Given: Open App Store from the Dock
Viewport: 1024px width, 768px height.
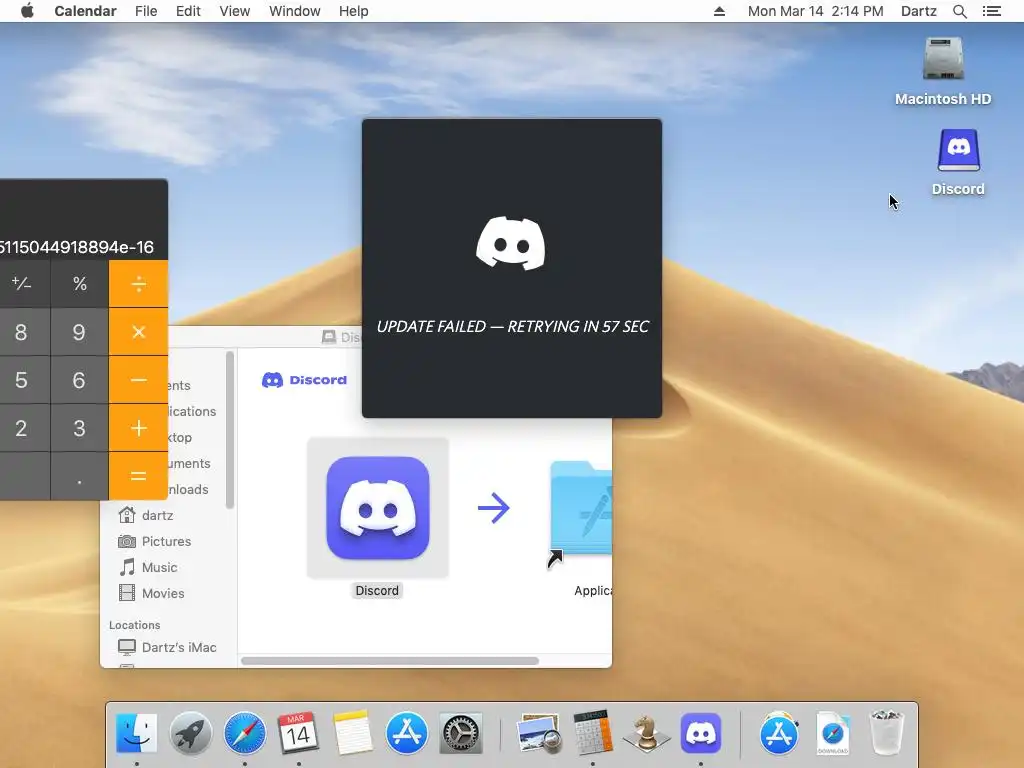Looking at the screenshot, I should point(407,733).
